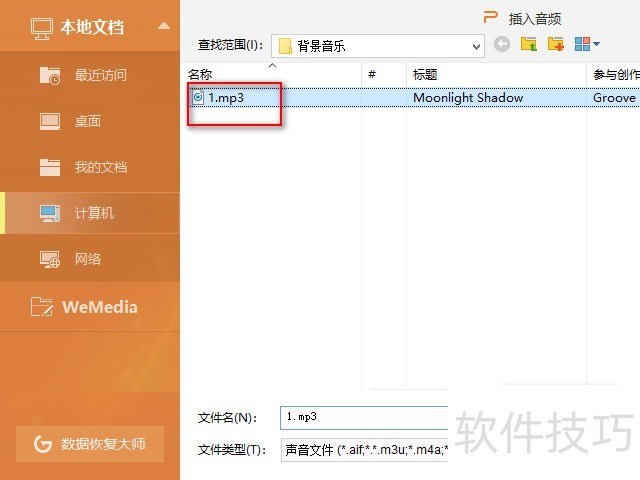The width and height of the screenshot is (640, 480).
Task: Expand the 查找范围 folder dropdown
Action: (476, 46)
